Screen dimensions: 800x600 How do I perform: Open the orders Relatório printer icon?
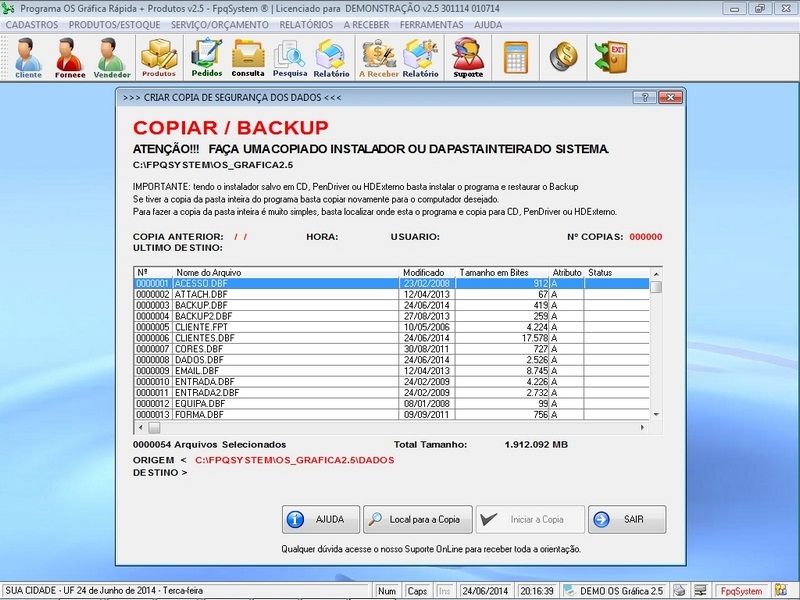coord(331,58)
